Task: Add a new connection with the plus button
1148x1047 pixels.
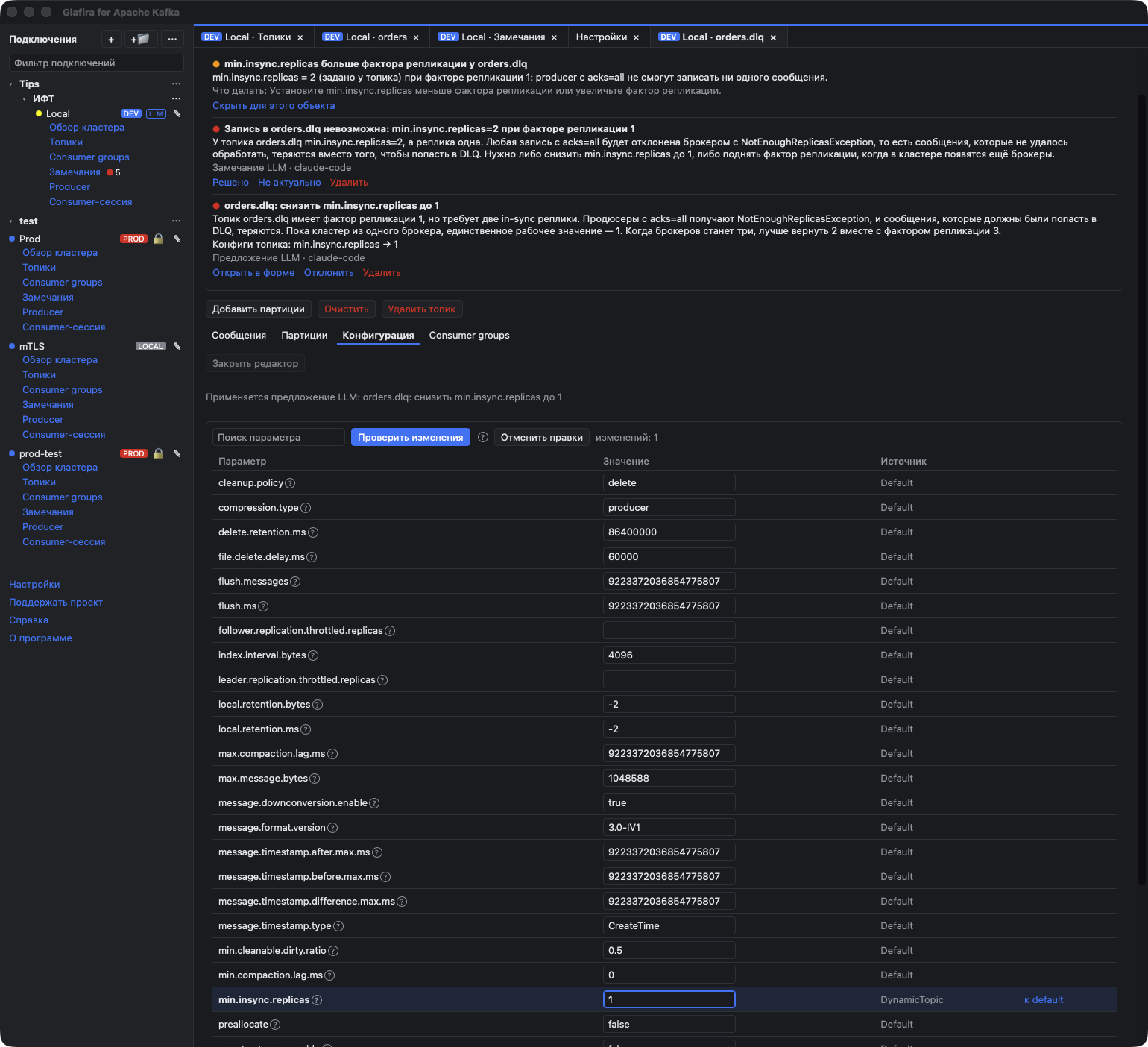Action: (111, 40)
